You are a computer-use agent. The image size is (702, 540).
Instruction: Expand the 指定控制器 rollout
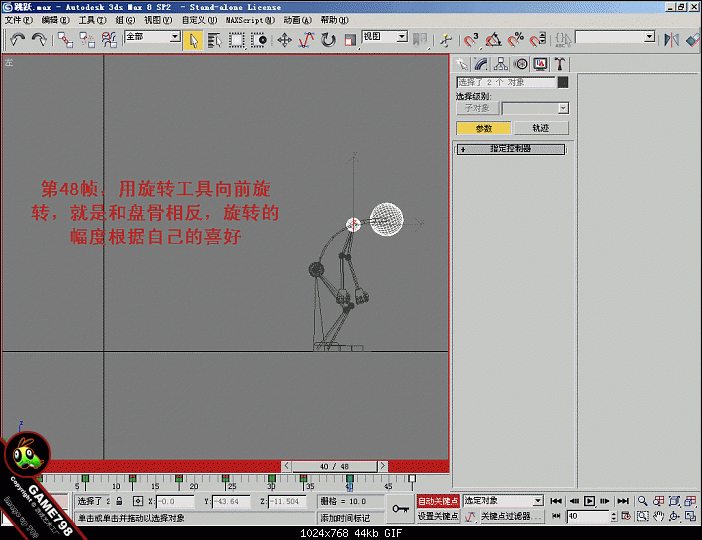[x=510, y=149]
